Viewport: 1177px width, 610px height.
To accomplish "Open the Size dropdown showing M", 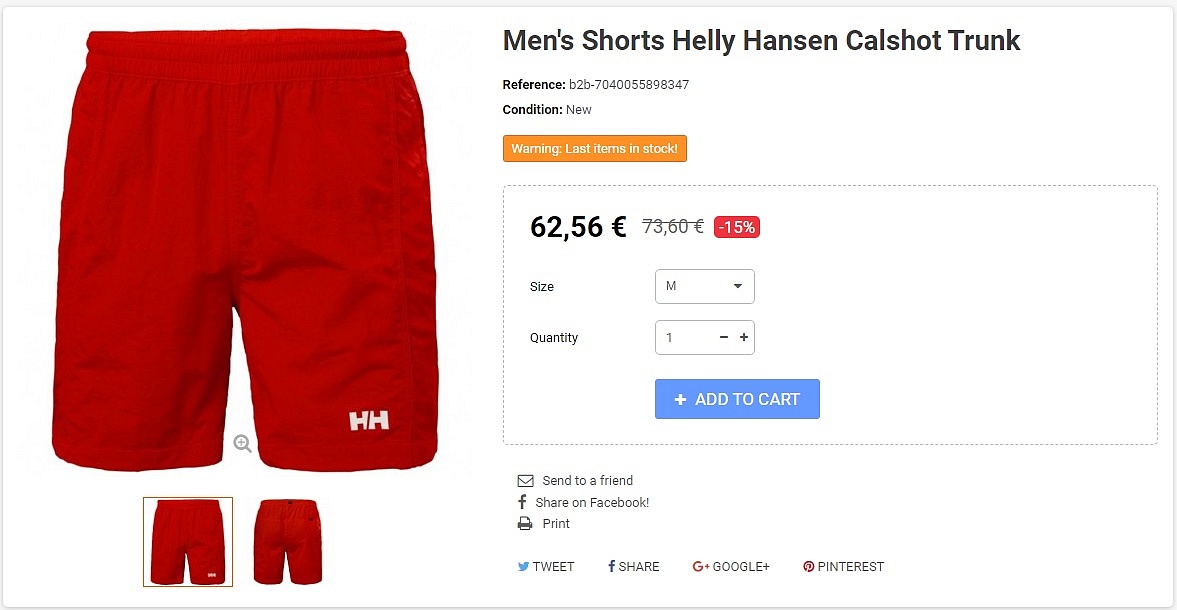I will click(x=704, y=287).
